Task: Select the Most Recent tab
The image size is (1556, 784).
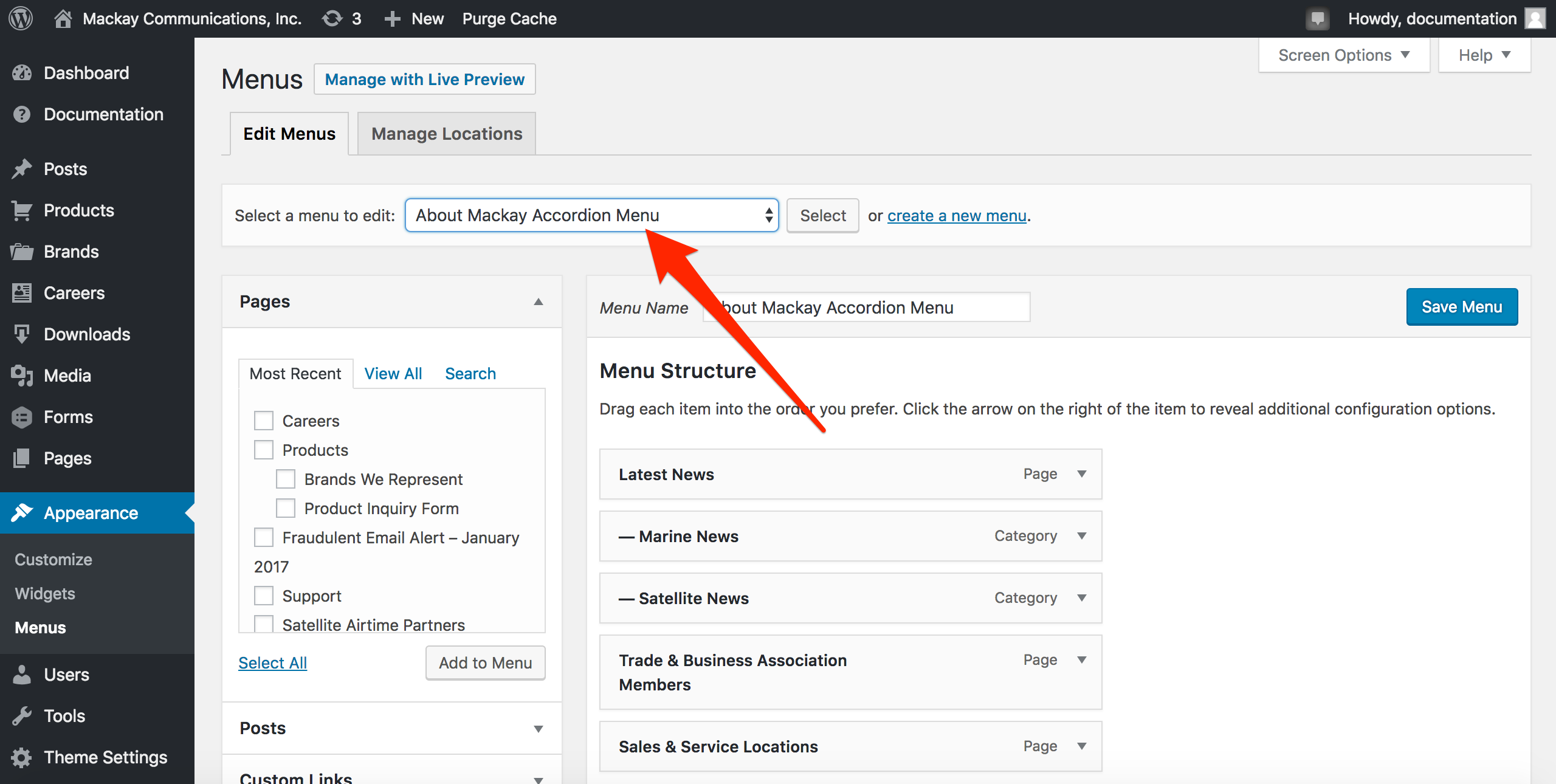Action: (x=295, y=374)
